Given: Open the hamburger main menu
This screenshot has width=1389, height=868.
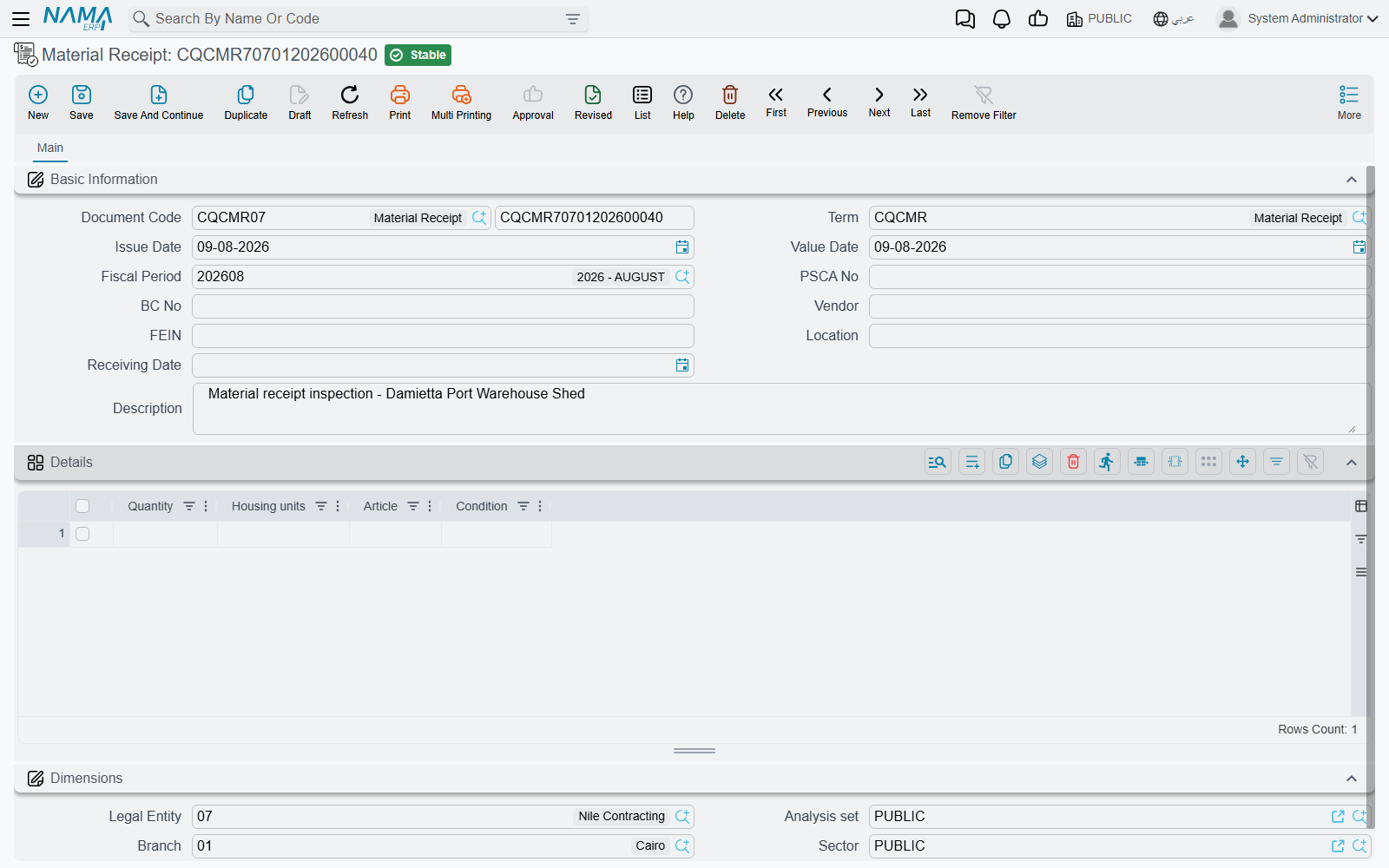Looking at the screenshot, I should [21, 19].
